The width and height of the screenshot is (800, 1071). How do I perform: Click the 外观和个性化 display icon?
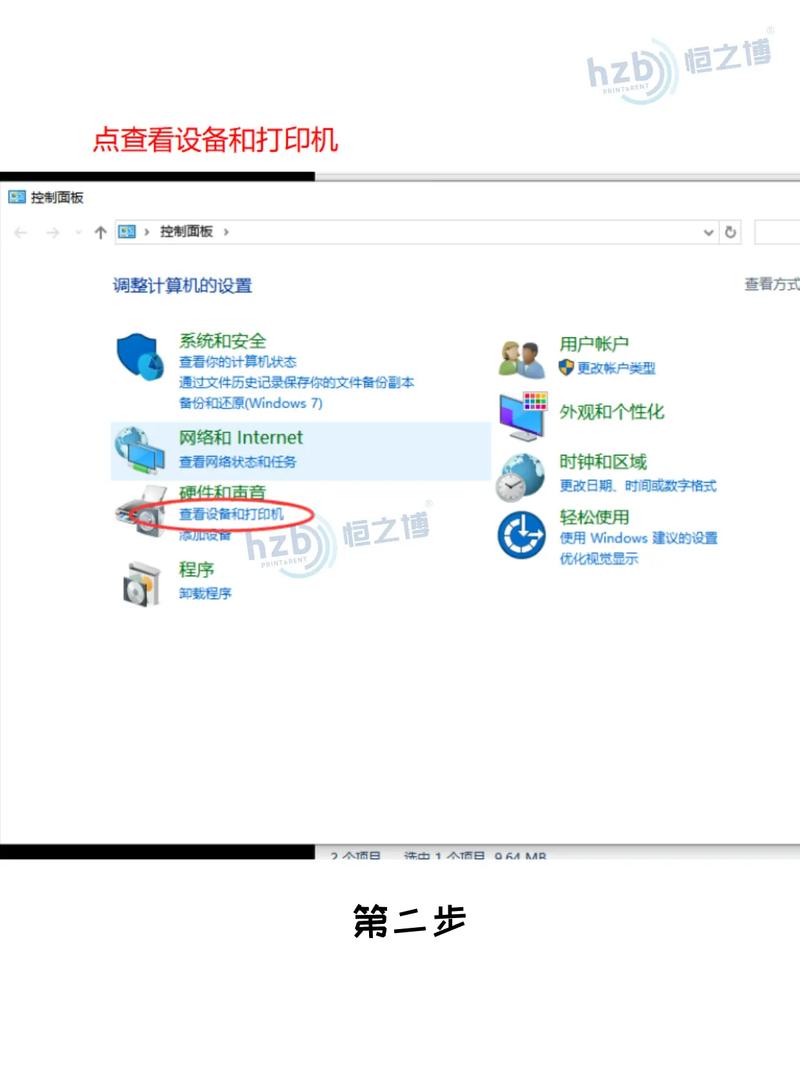520,415
